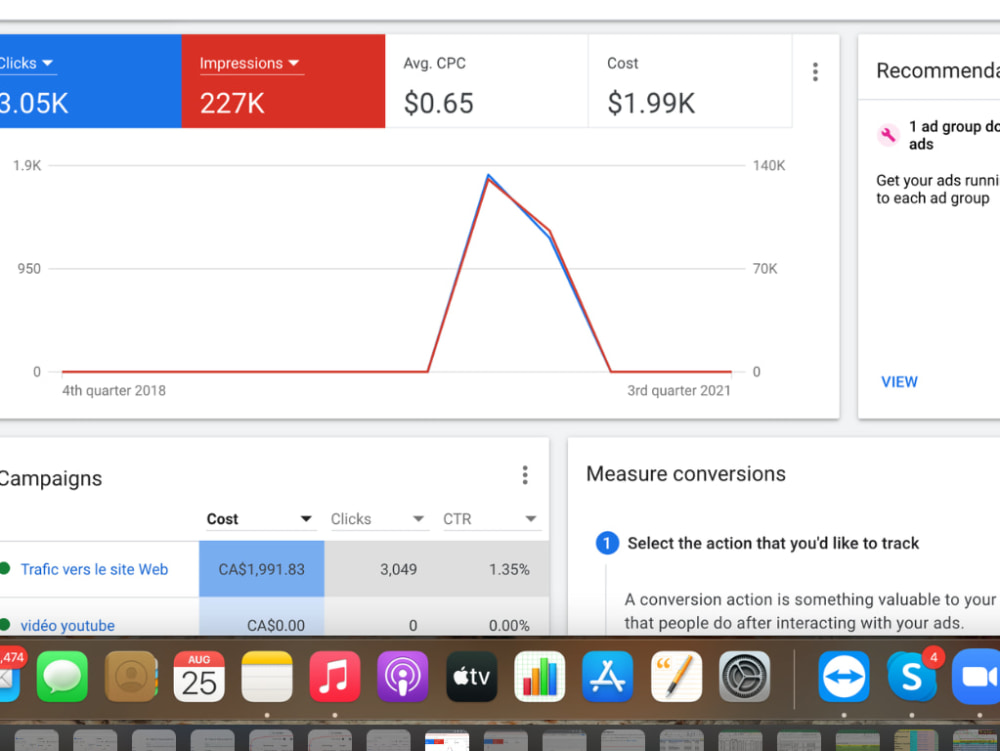Launch the Music app in the dock
Screen dimensions: 1000x751
point(335,676)
